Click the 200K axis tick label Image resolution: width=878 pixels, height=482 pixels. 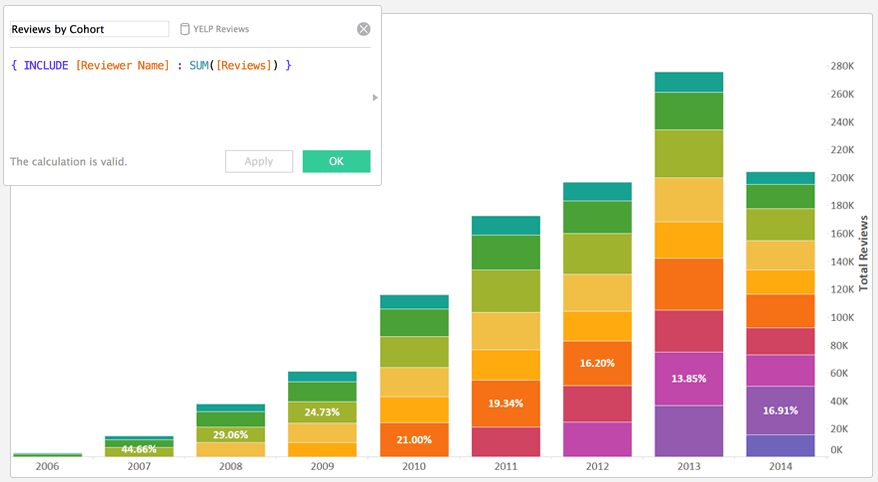(843, 178)
